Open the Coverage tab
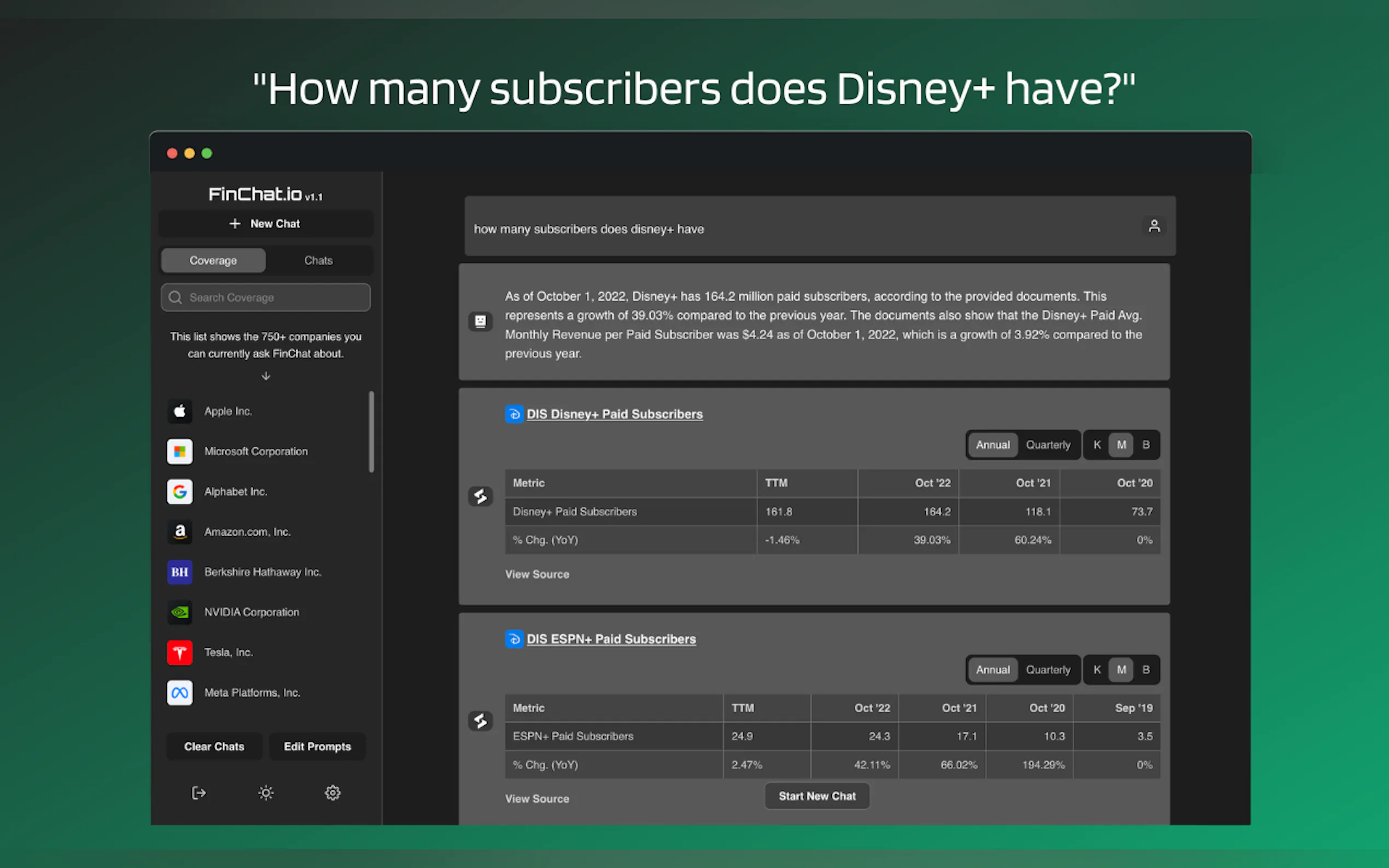The width and height of the screenshot is (1389, 868). [213, 260]
